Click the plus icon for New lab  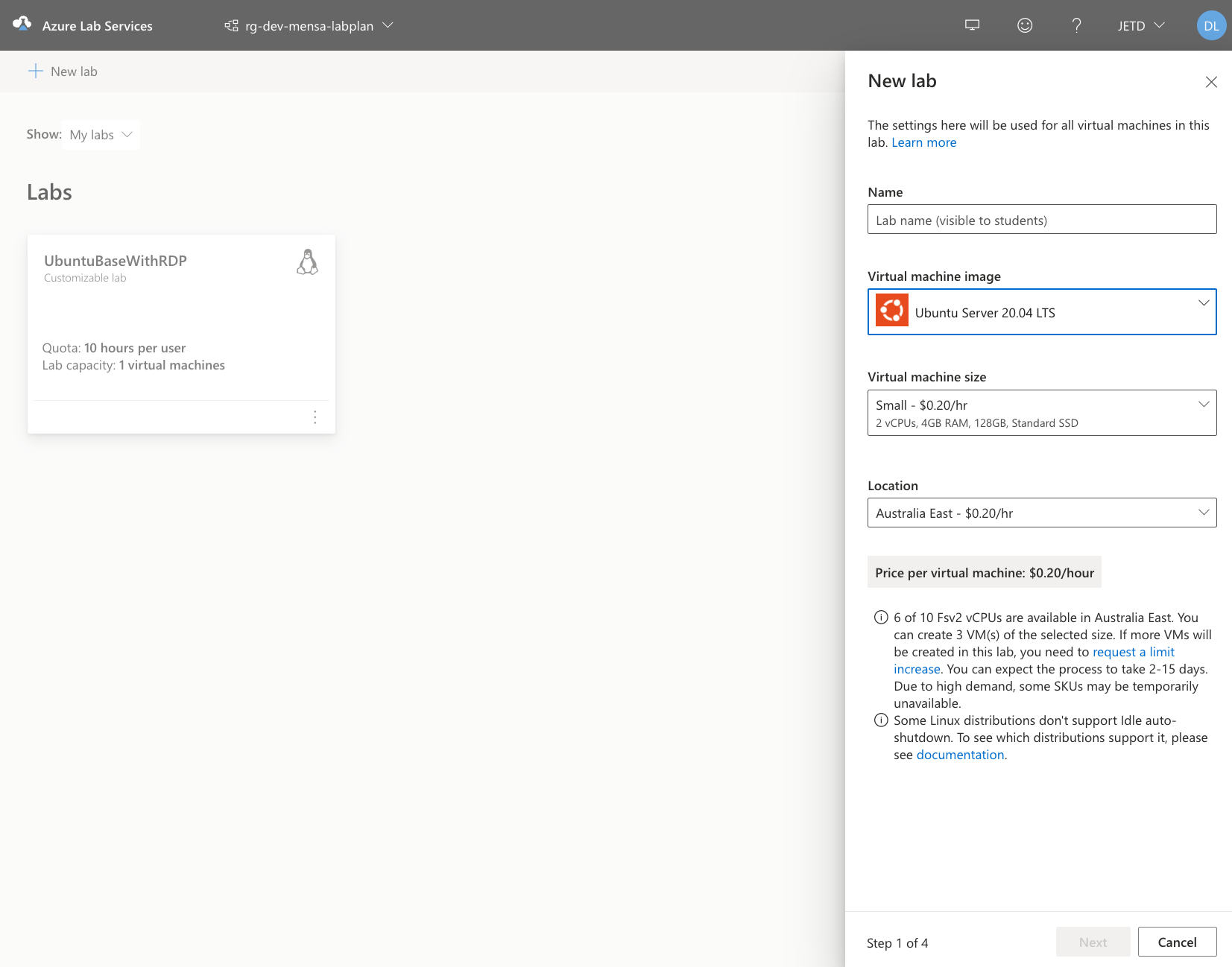tap(35, 72)
